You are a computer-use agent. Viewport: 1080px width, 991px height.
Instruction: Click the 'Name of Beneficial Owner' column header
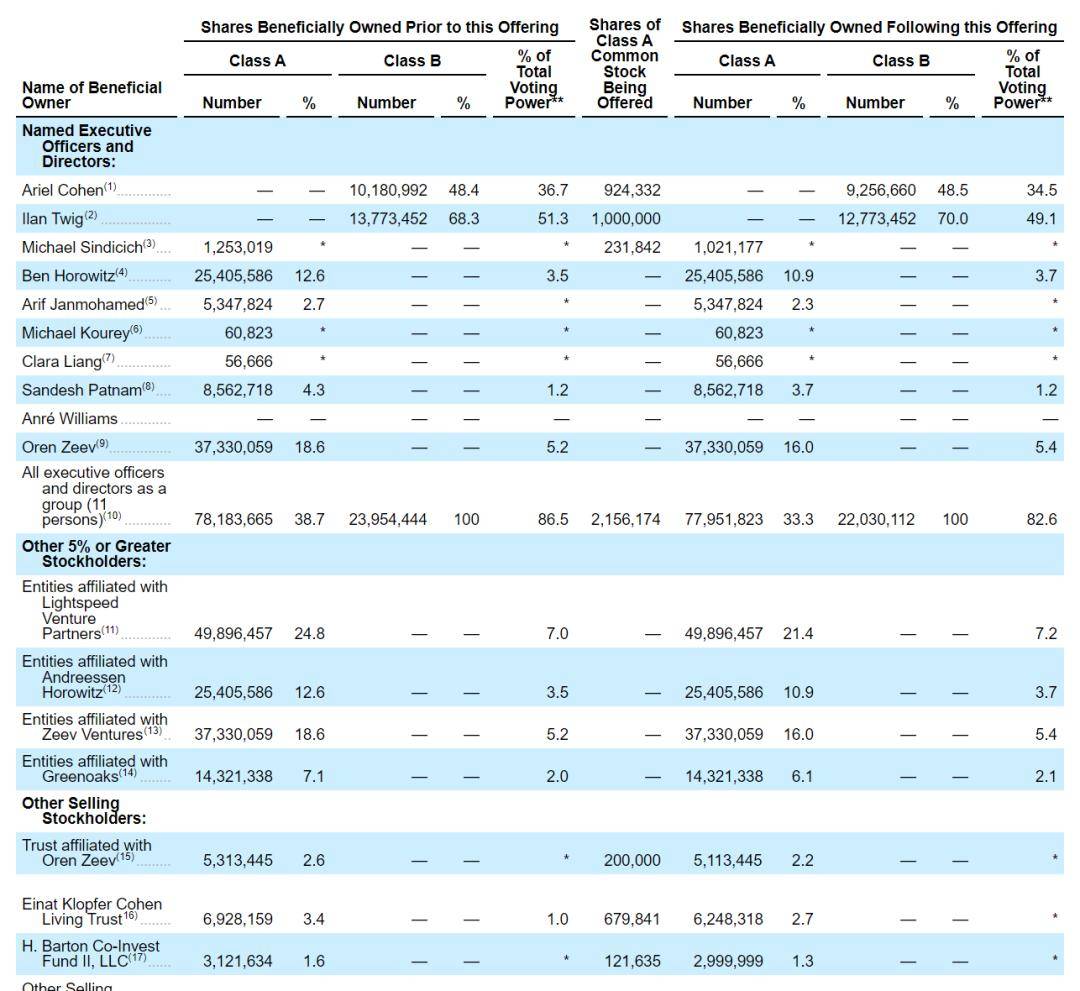(91, 95)
